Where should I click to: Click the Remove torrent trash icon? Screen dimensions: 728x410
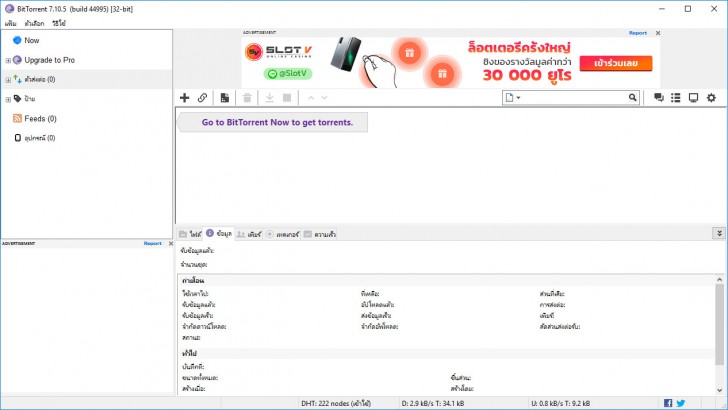[247, 98]
